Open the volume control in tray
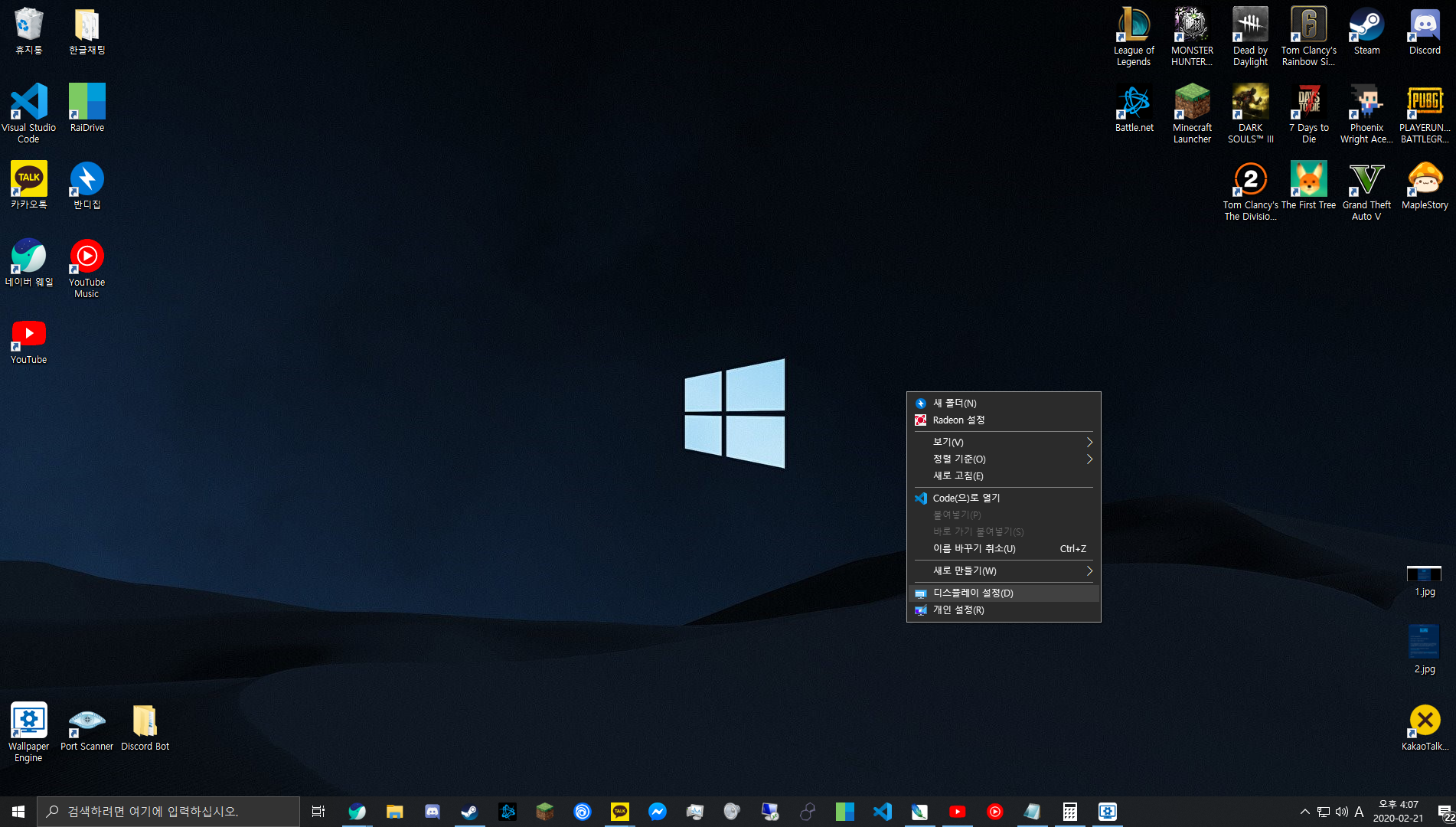Viewport: 1456px width, 827px height. tap(1341, 812)
